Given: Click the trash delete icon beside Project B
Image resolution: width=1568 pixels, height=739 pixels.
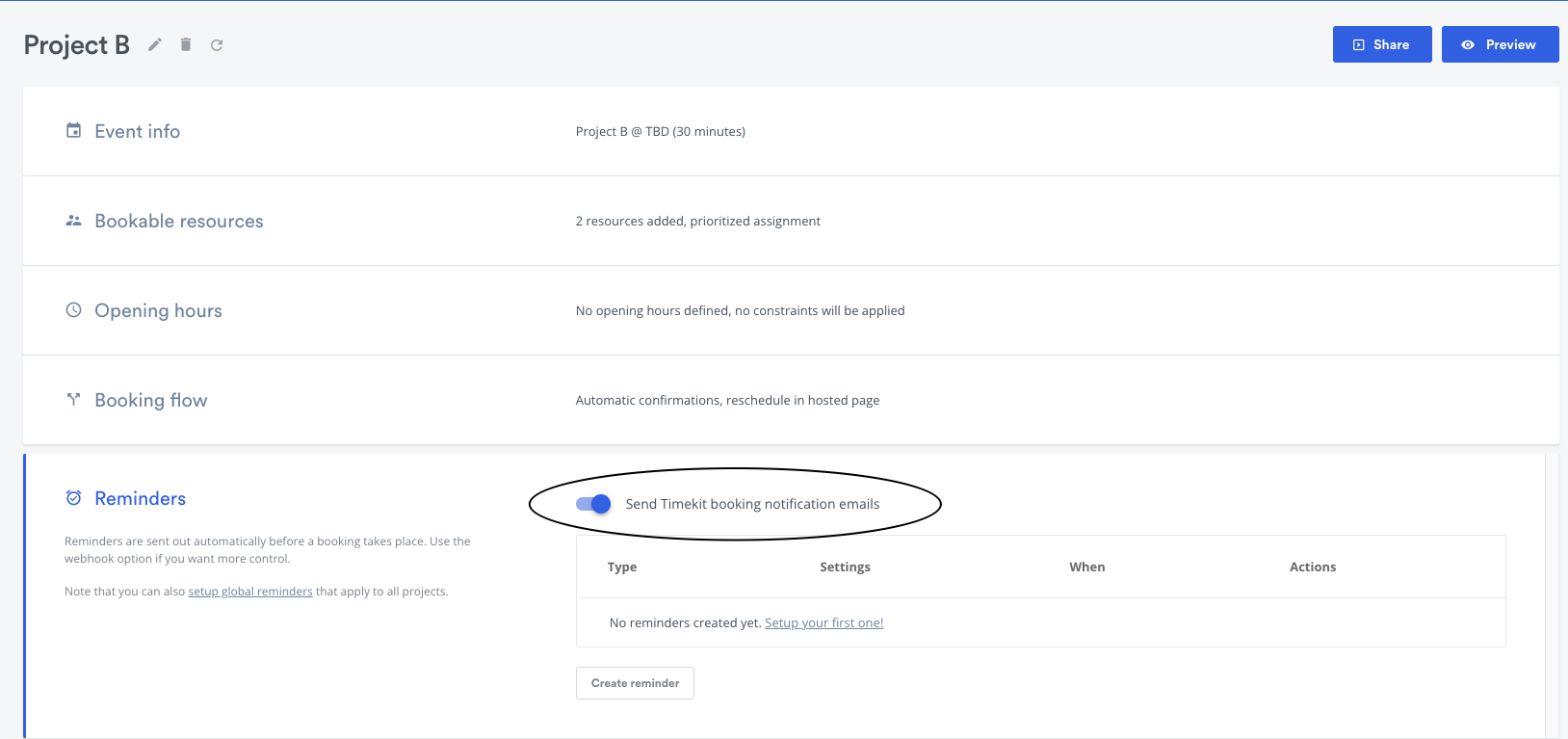Looking at the screenshot, I should pos(186,44).
